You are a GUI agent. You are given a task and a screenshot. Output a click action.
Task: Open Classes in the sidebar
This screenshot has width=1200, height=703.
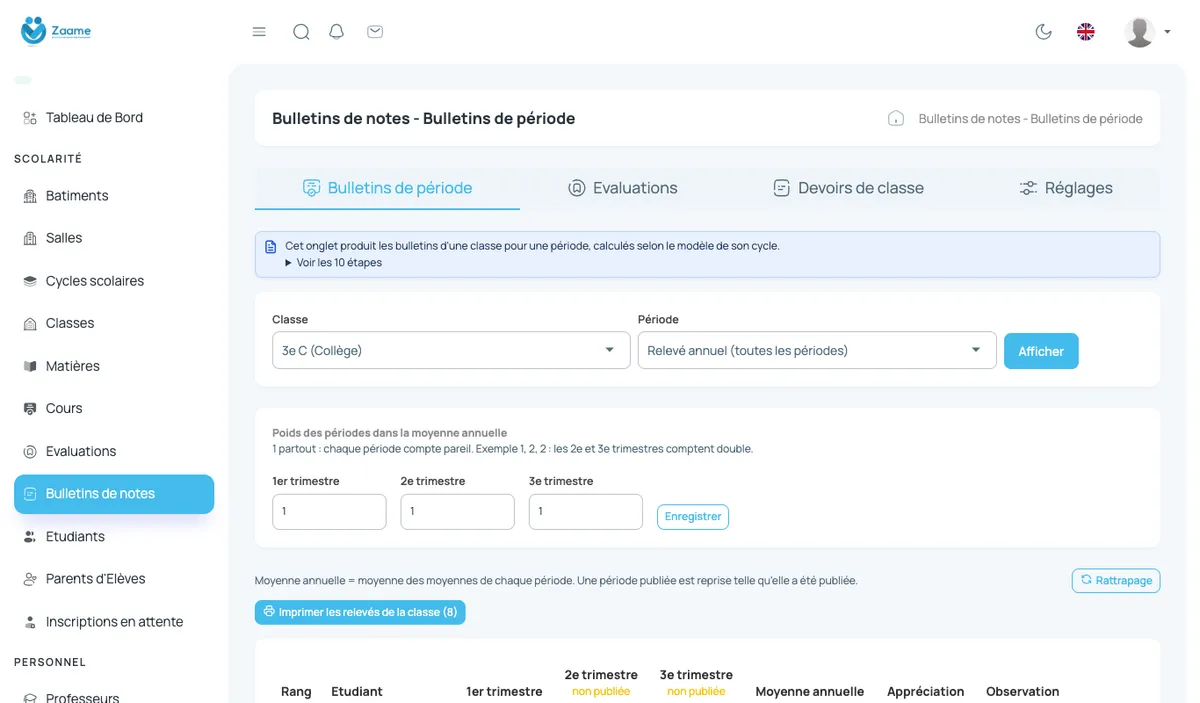114,323
